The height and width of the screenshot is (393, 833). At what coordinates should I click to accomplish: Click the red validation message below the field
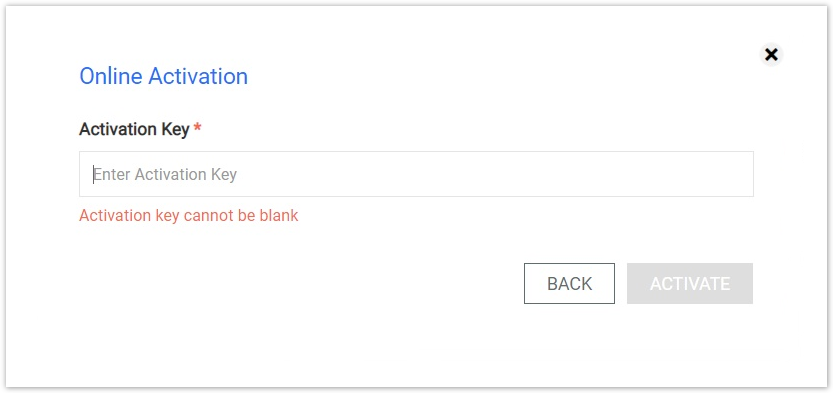[189, 216]
